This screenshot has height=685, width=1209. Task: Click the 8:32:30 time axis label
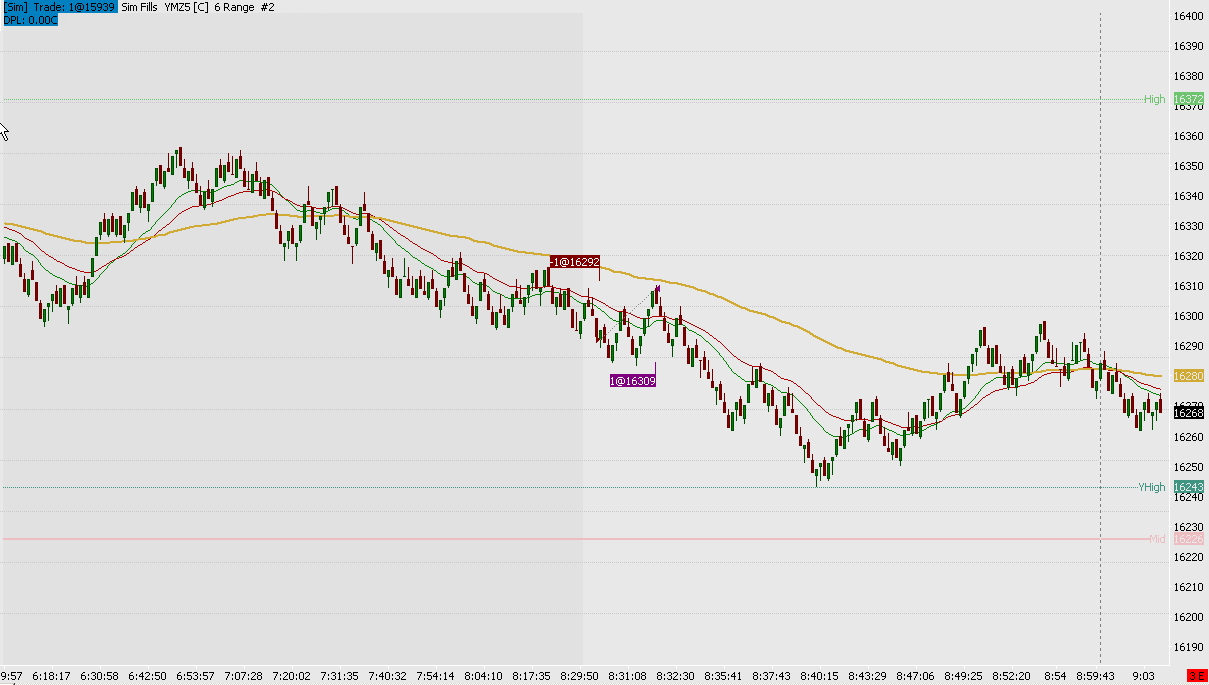(675, 676)
